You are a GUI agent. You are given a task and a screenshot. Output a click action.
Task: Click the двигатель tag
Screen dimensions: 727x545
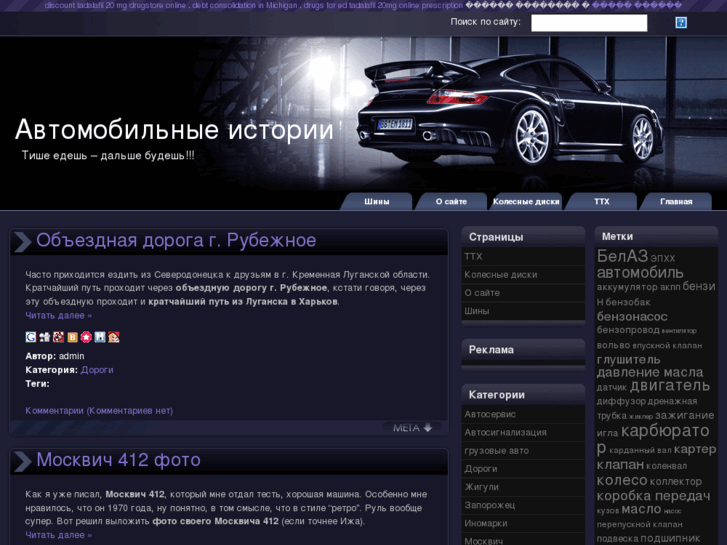[670, 386]
